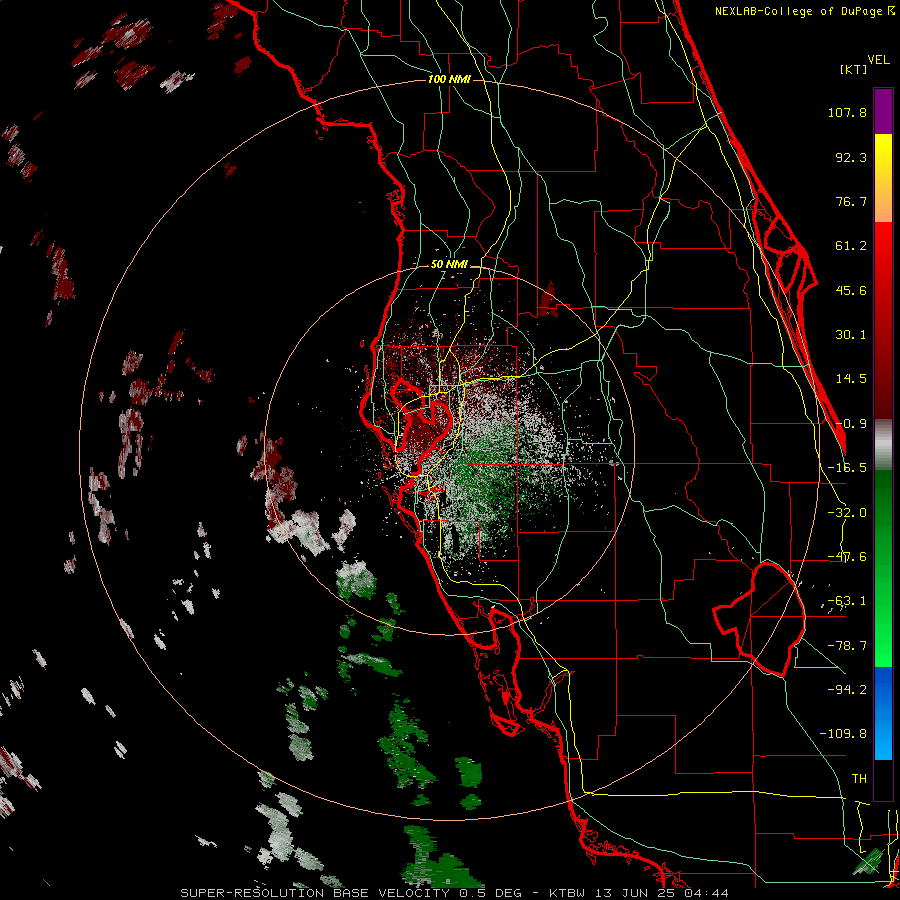The width and height of the screenshot is (900, 900).
Task: Select the 14.5 legend value
Action: coord(851,379)
